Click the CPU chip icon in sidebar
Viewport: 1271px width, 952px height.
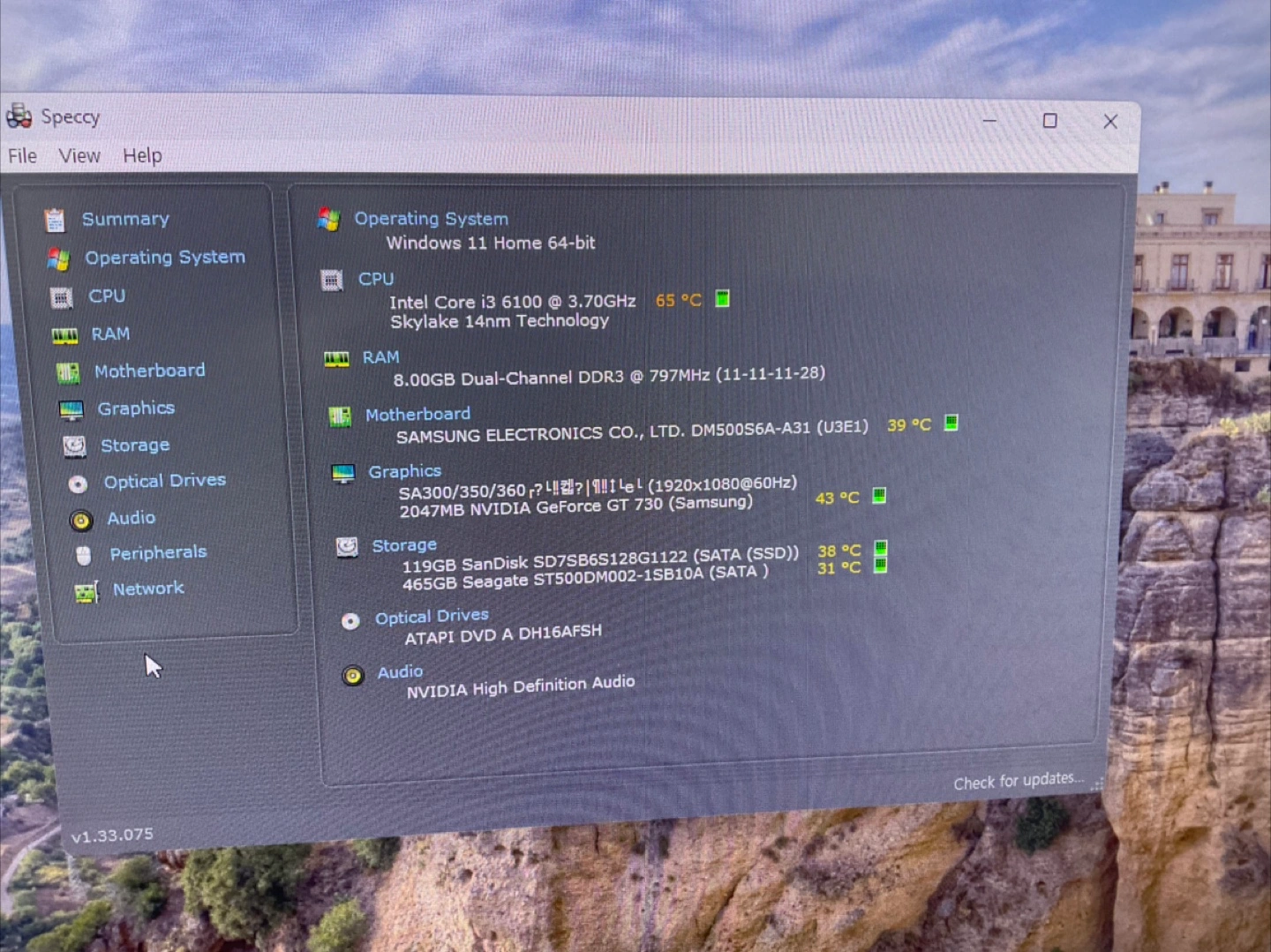click(61, 298)
